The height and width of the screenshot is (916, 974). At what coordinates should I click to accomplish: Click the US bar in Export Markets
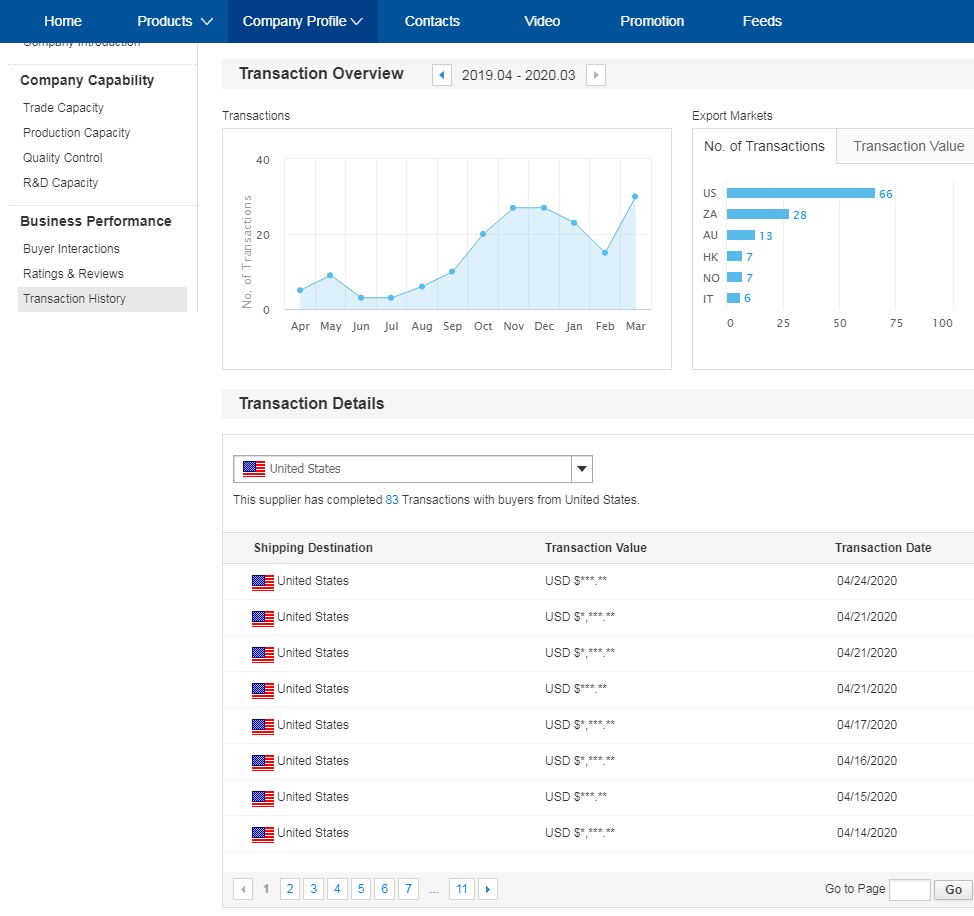point(800,193)
